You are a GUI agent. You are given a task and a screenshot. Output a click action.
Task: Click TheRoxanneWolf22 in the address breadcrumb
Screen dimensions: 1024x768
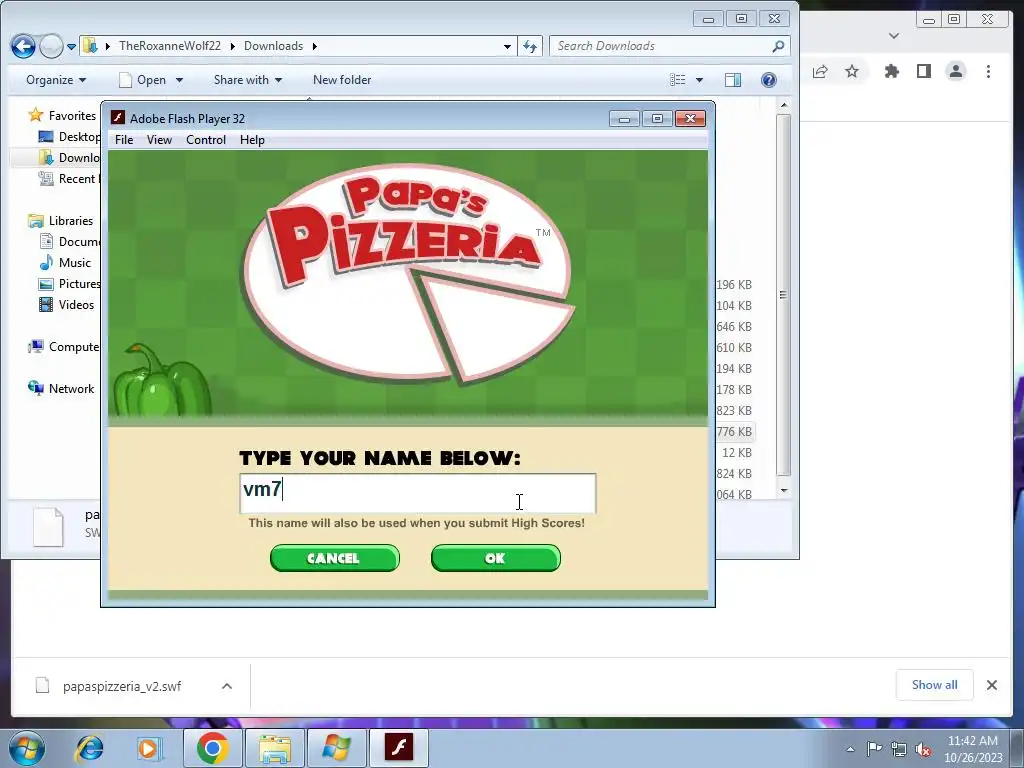[x=170, y=46]
